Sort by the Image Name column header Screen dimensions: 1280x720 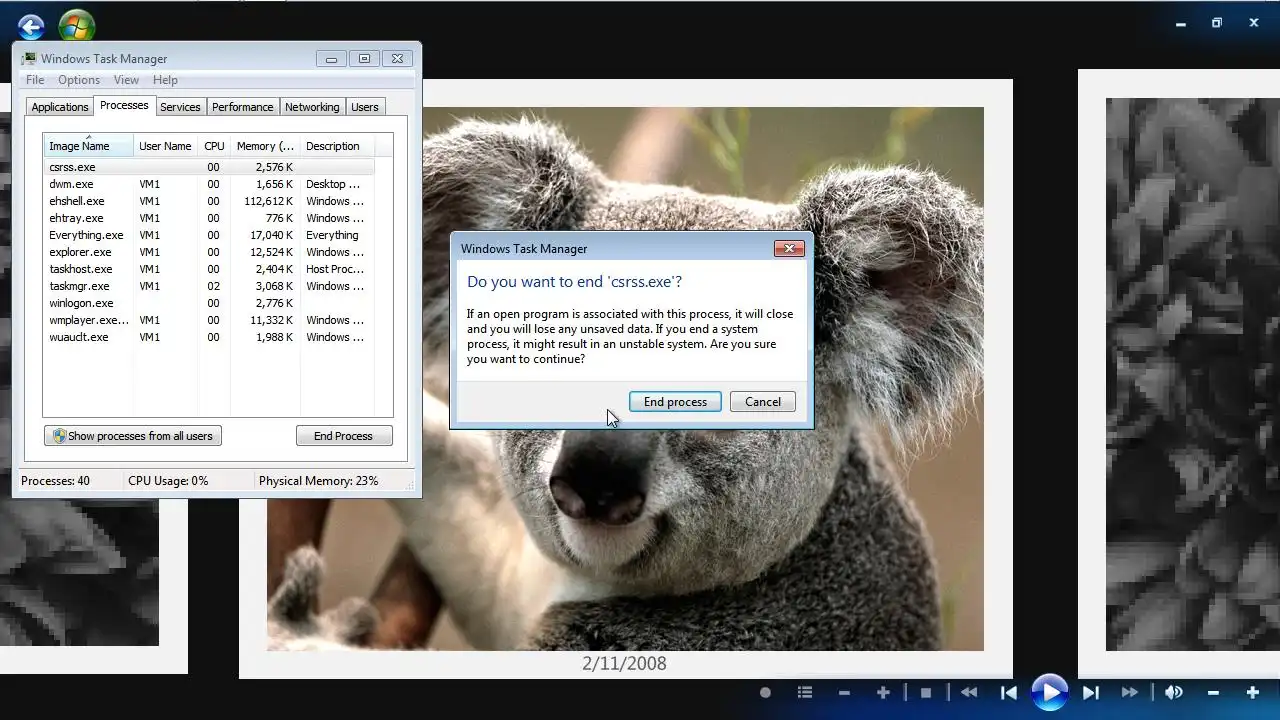(x=88, y=146)
